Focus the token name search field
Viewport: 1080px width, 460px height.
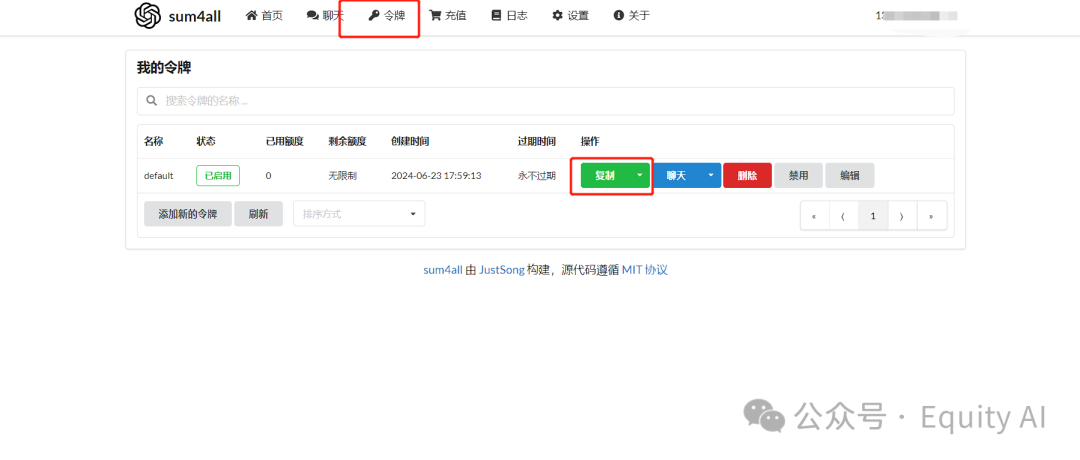[546, 101]
